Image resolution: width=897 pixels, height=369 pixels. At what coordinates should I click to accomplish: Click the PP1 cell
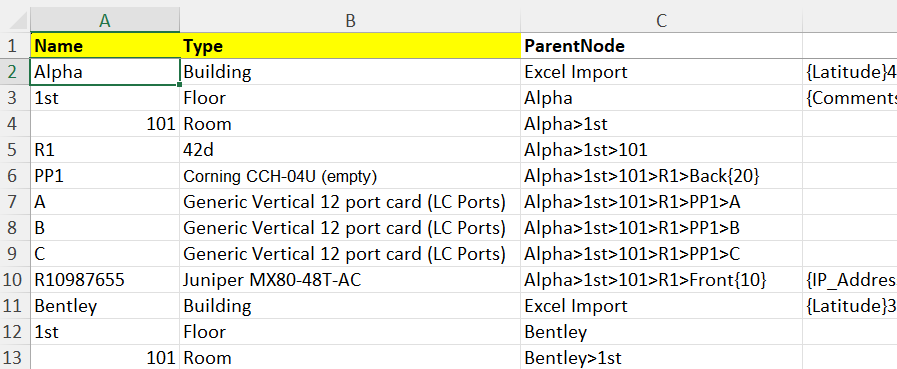(x=105, y=176)
